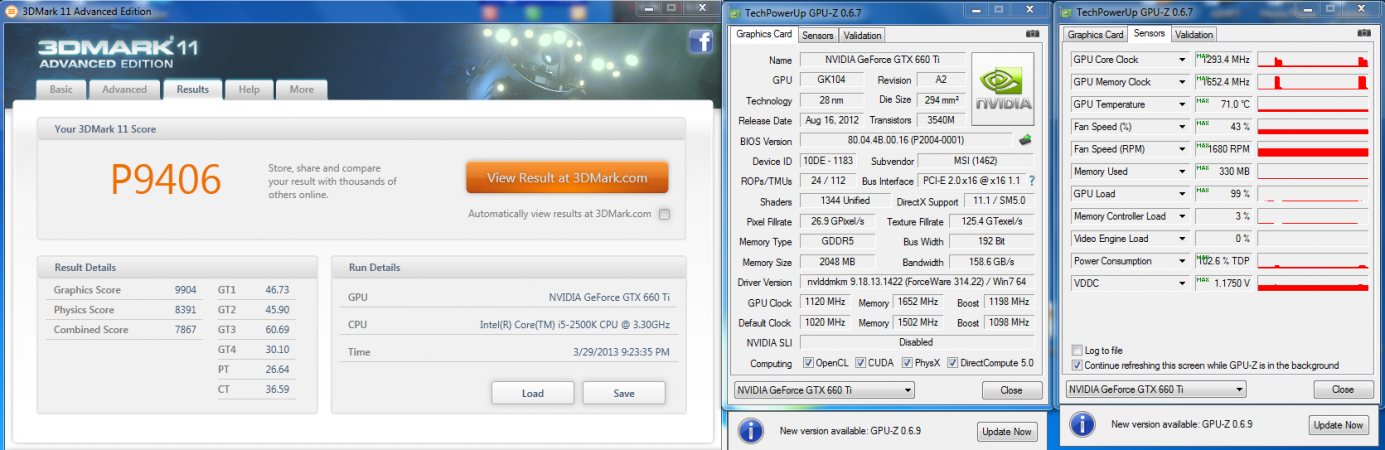Image resolution: width=1385 pixels, height=450 pixels.
Task: Click Update Now below the Sensors GPU-Z window
Action: point(1339,425)
